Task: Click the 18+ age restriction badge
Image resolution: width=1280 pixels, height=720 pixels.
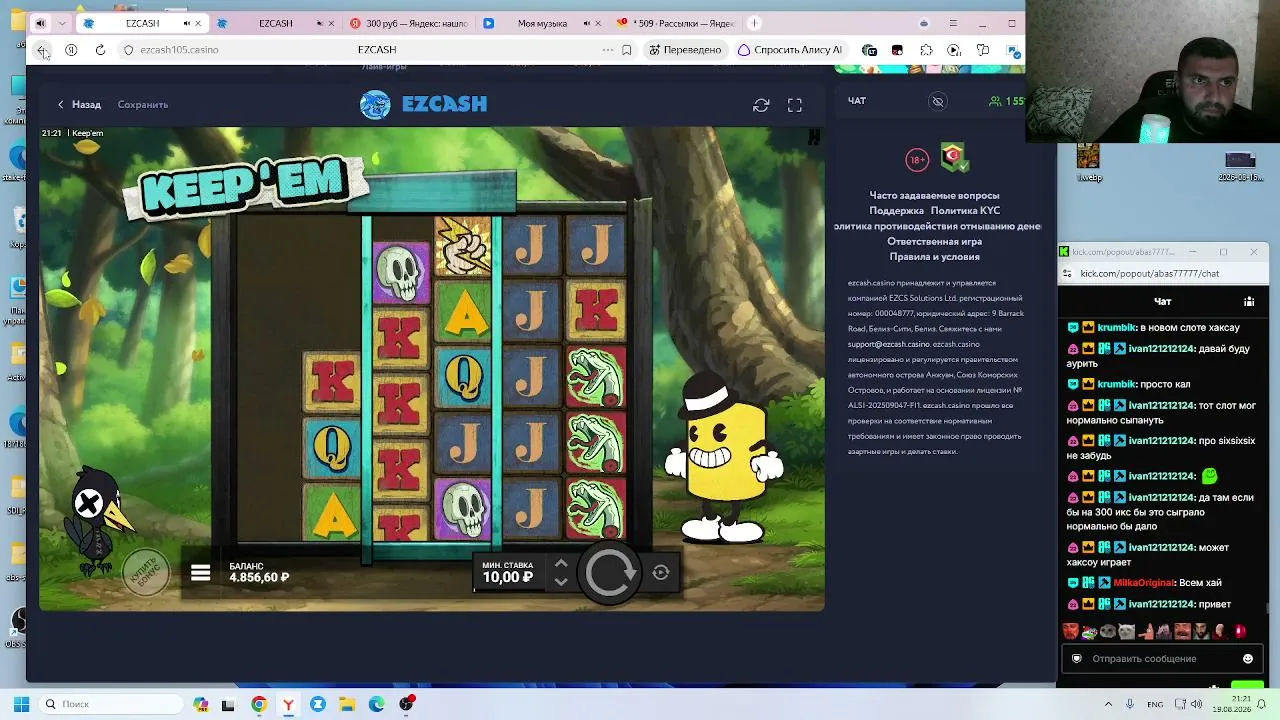Action: [917, 159]
